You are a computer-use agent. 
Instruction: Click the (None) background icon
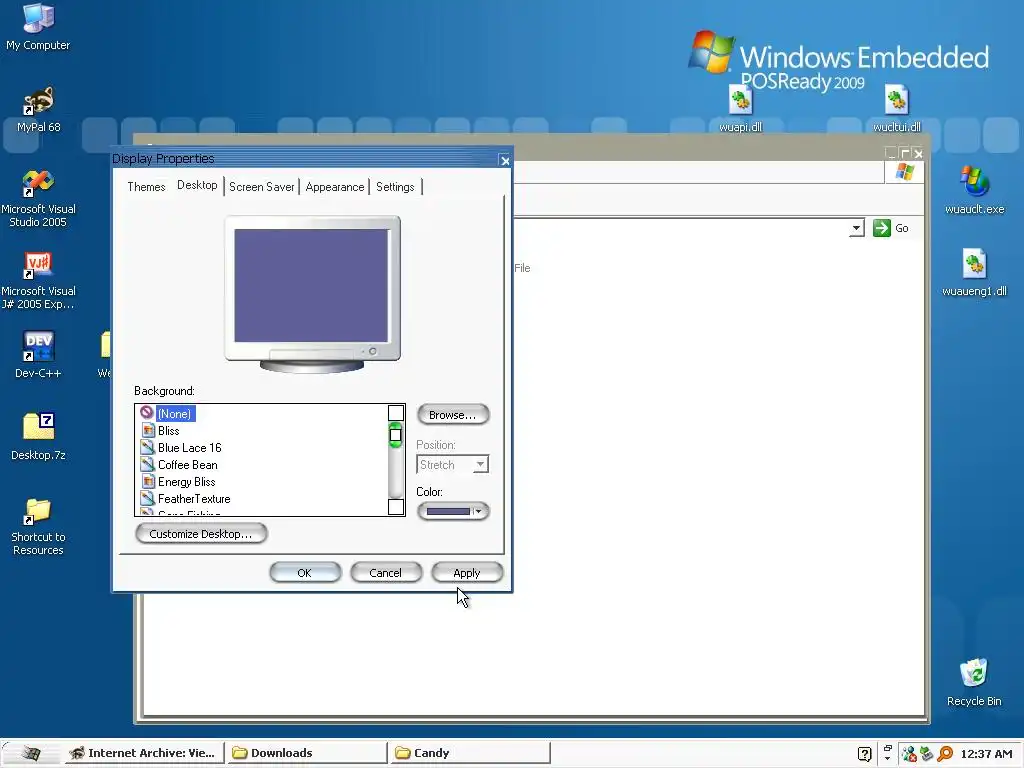coord(147,413)
